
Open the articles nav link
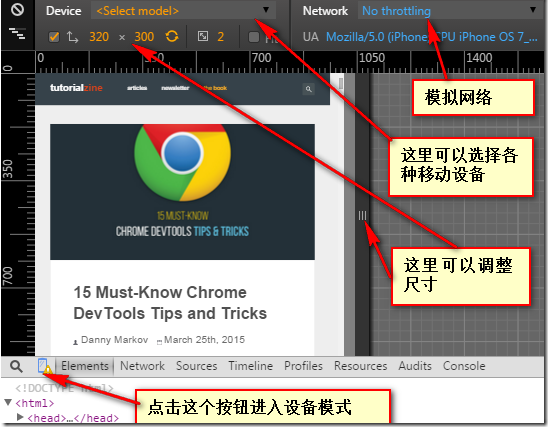[x=137, y=88]
